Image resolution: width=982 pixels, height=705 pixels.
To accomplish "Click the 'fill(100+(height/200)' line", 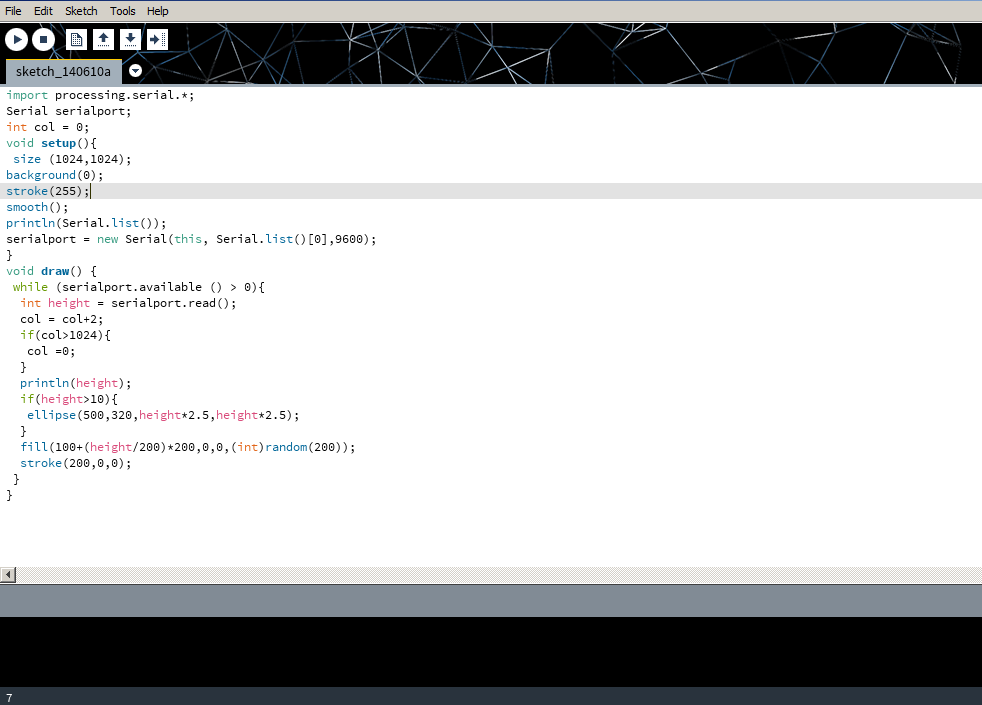I will [187, 447].
